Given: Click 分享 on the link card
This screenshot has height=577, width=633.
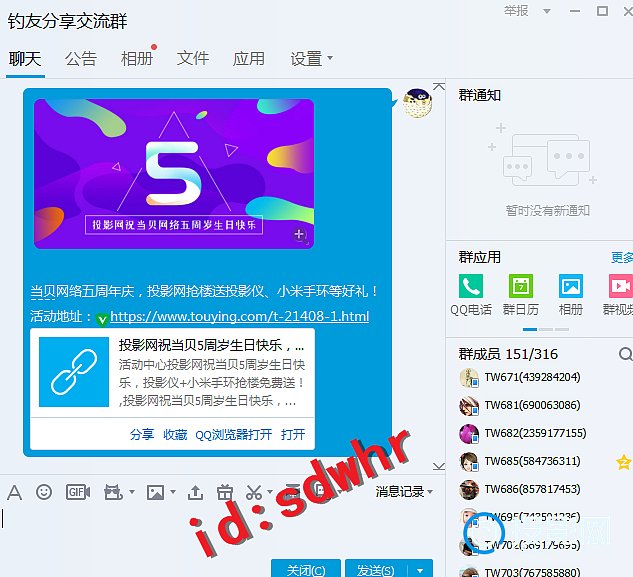Looking at the screenshot, I should [142, 434].
